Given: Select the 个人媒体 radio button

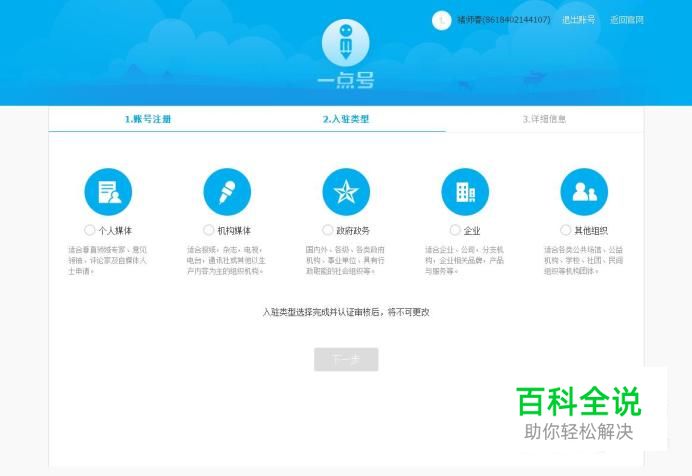Looking at the screenshot, I should point(90,230).
